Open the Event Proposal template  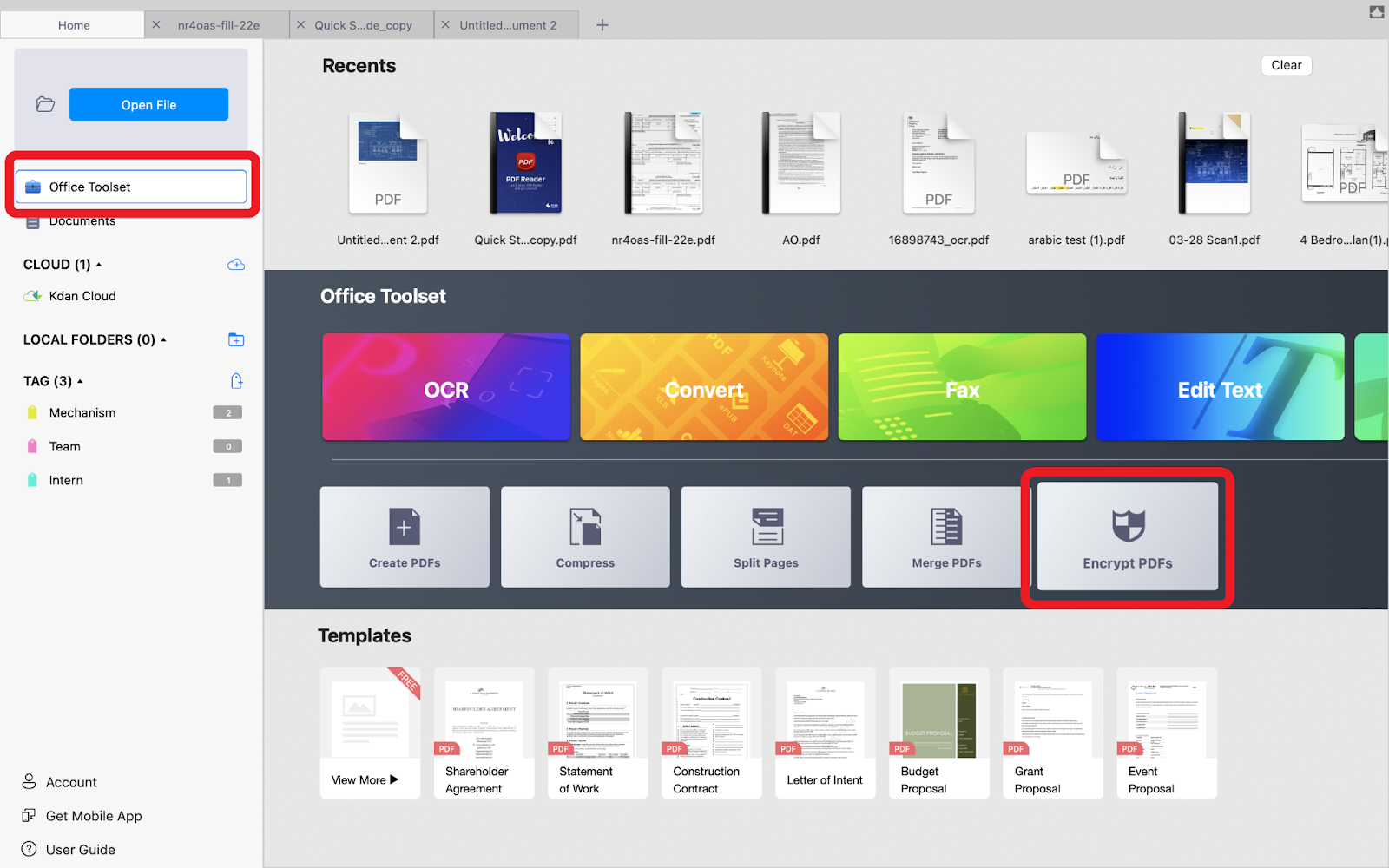(x=1167, y=733)
